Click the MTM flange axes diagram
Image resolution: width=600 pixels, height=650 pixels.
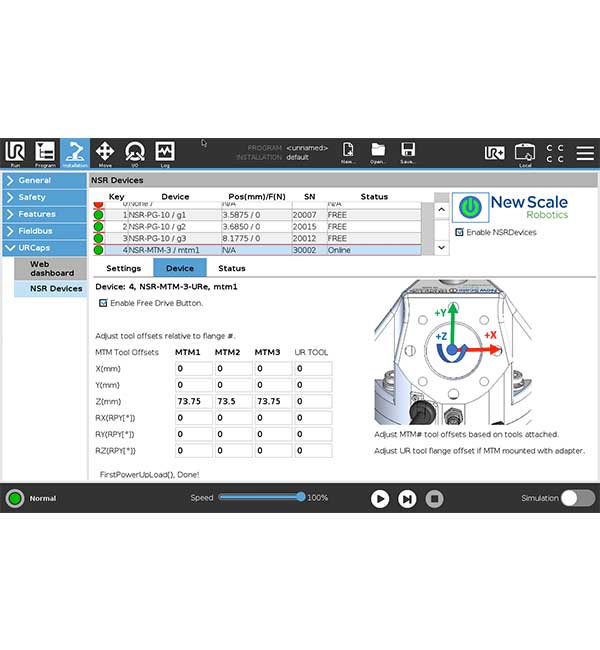click(x=453, y=352)
